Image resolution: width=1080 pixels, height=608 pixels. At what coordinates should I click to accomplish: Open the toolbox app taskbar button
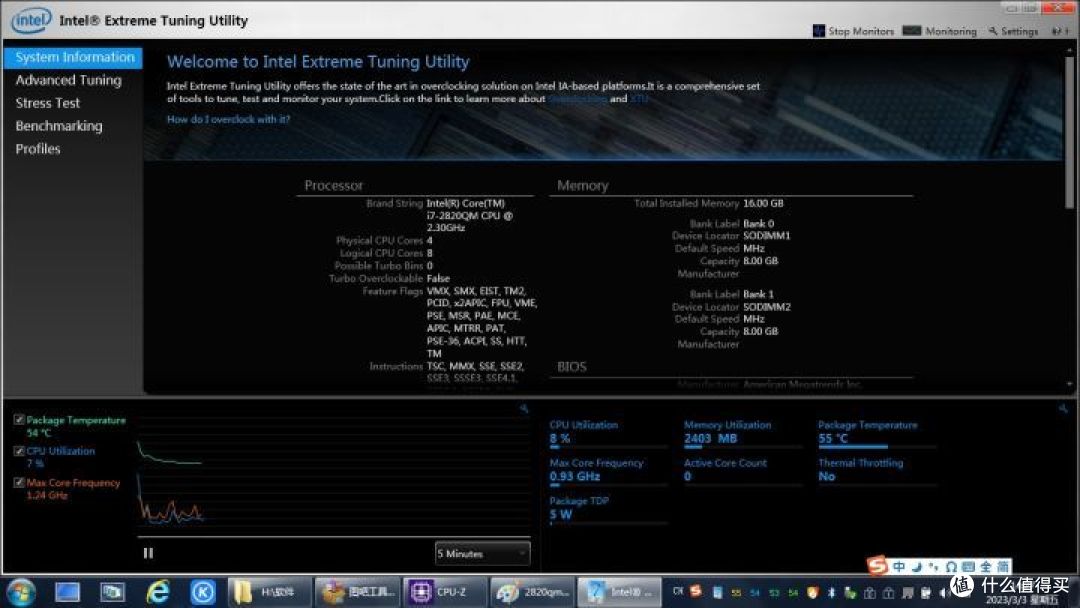(356, 592)
